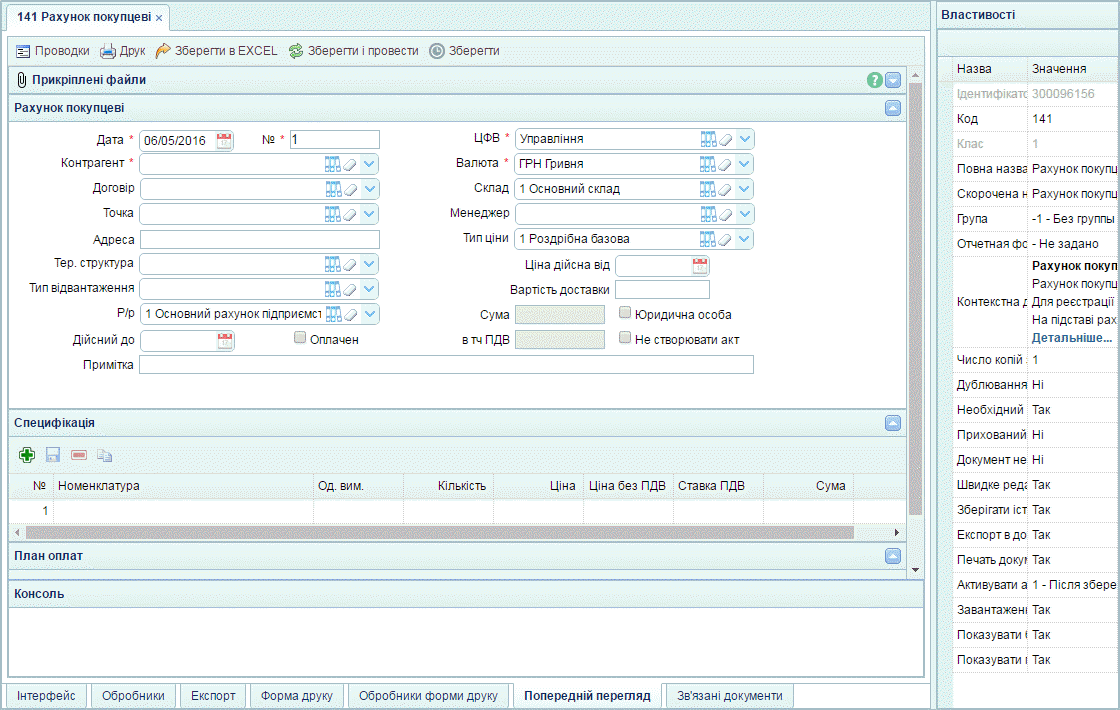Screen dimensions: 1120x710
Task: Clear the Тер. структура field with eraser
Action: (x=350, y=265)
